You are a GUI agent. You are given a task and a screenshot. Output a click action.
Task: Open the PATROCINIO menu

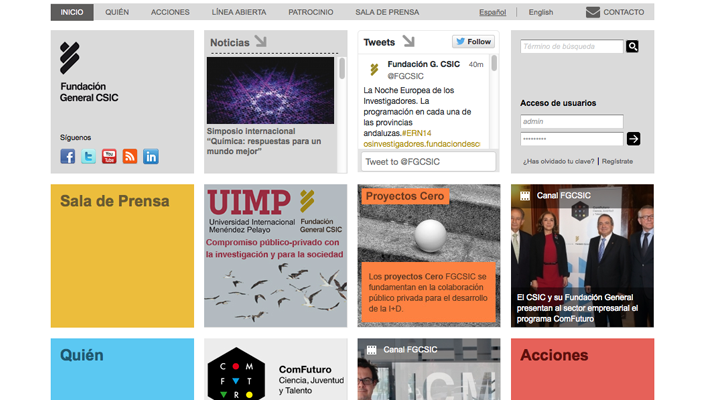311,12
